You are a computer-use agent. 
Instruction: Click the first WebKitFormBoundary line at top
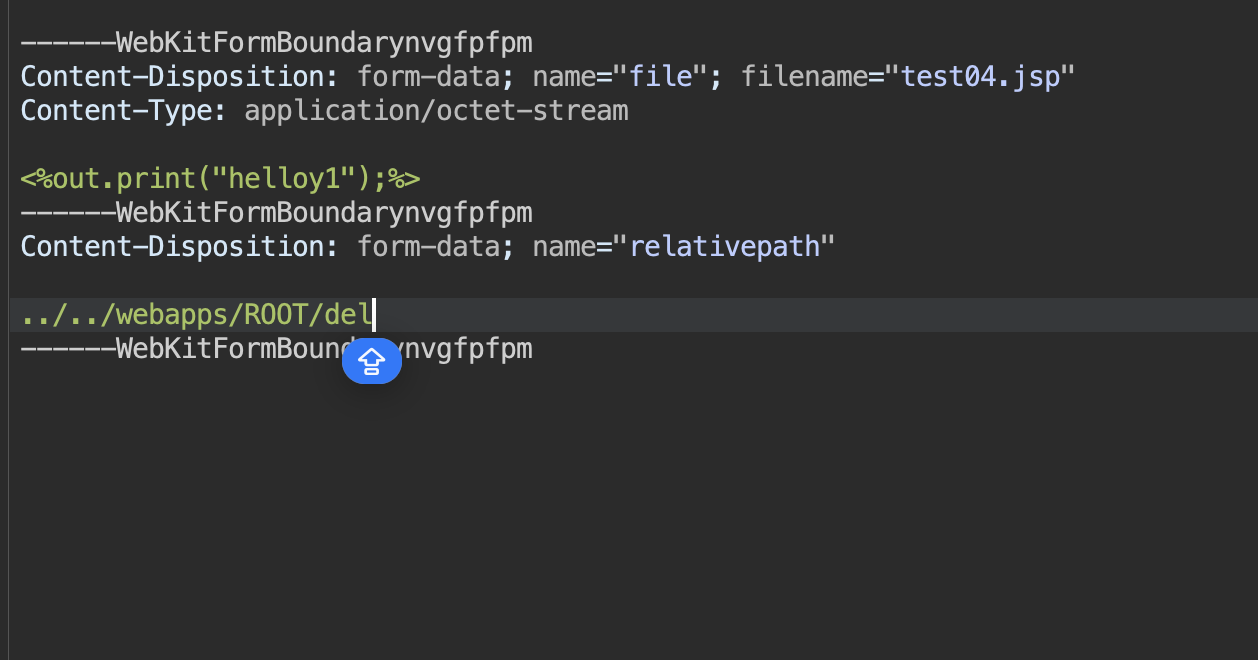276,43
